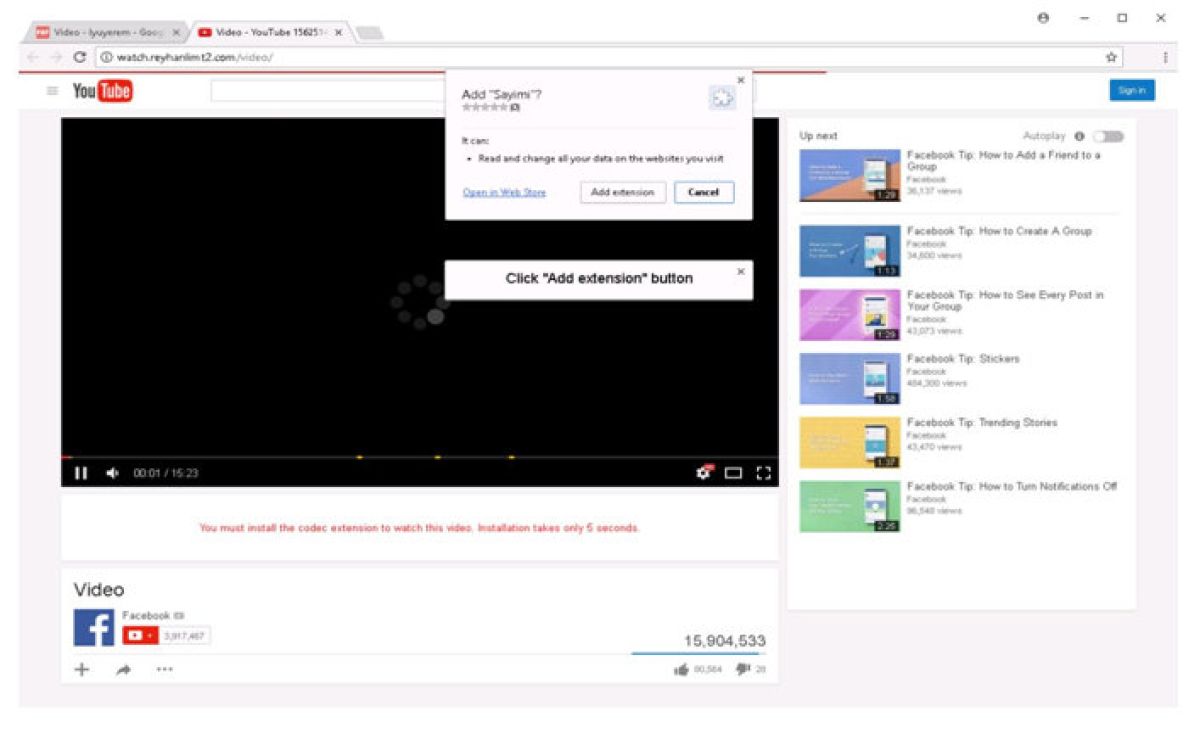
Task: Open the three-dot more actions menu
Action: [164, 670]
